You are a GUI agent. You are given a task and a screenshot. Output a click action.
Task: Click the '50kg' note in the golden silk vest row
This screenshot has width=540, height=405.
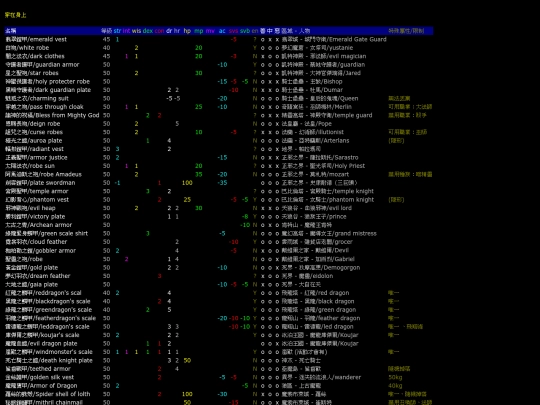[x=395, y=377]
